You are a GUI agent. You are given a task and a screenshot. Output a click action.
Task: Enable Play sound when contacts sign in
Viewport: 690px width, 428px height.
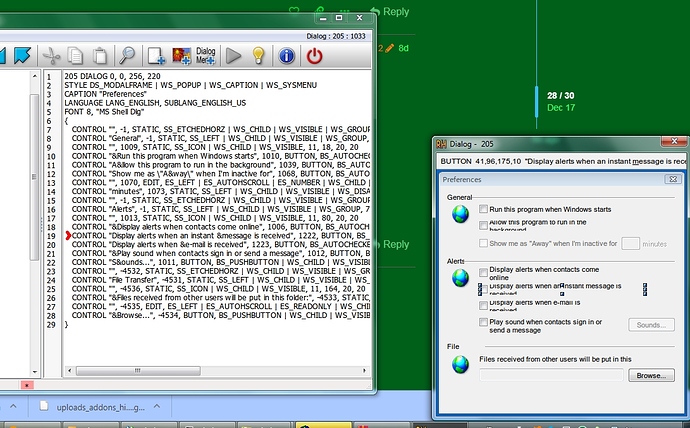pos(483,322)
